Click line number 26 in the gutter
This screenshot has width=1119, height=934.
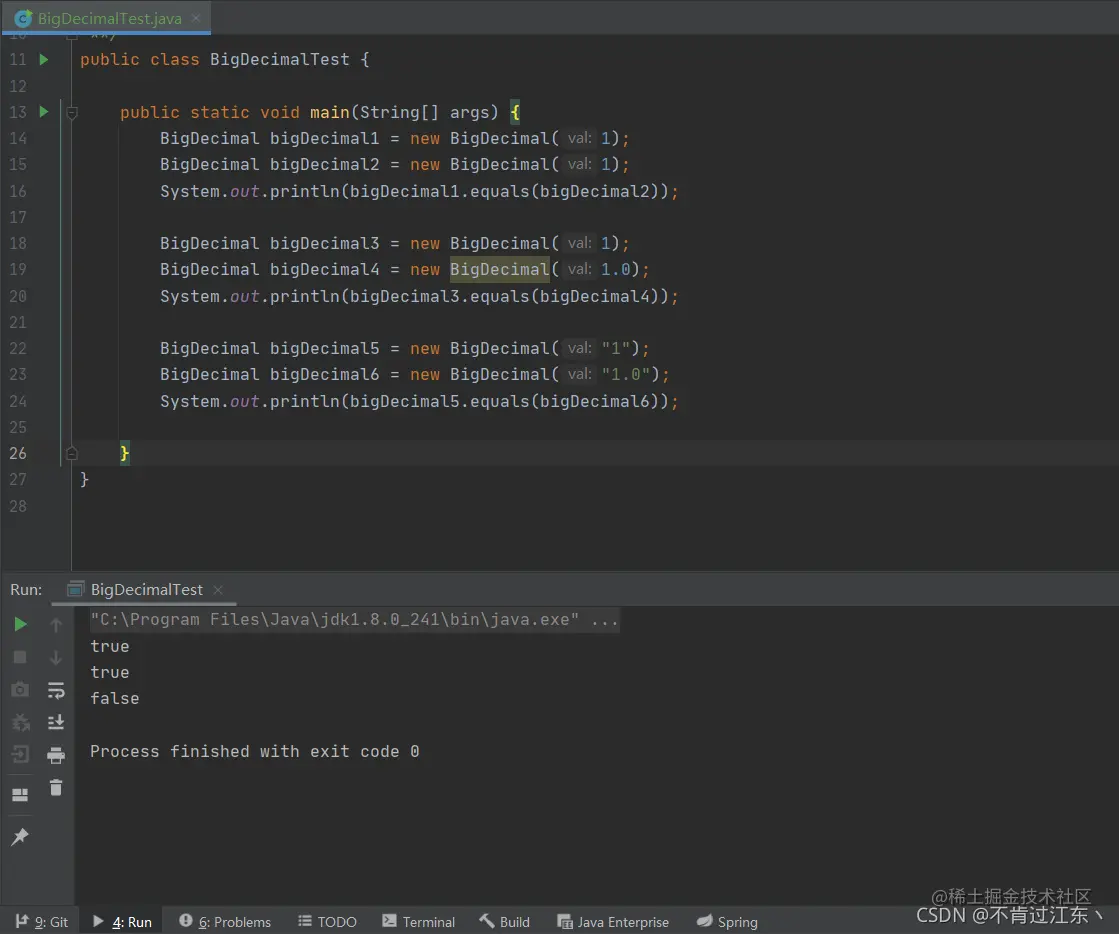[18, 453]
